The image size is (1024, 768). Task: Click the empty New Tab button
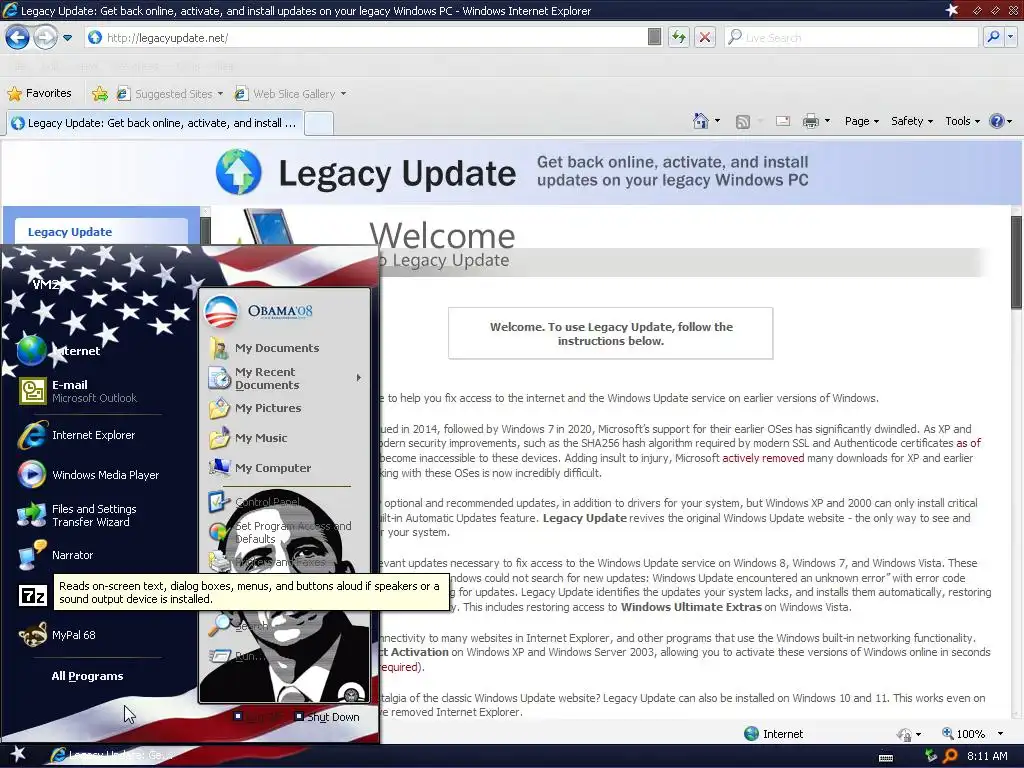pos(319,123)
